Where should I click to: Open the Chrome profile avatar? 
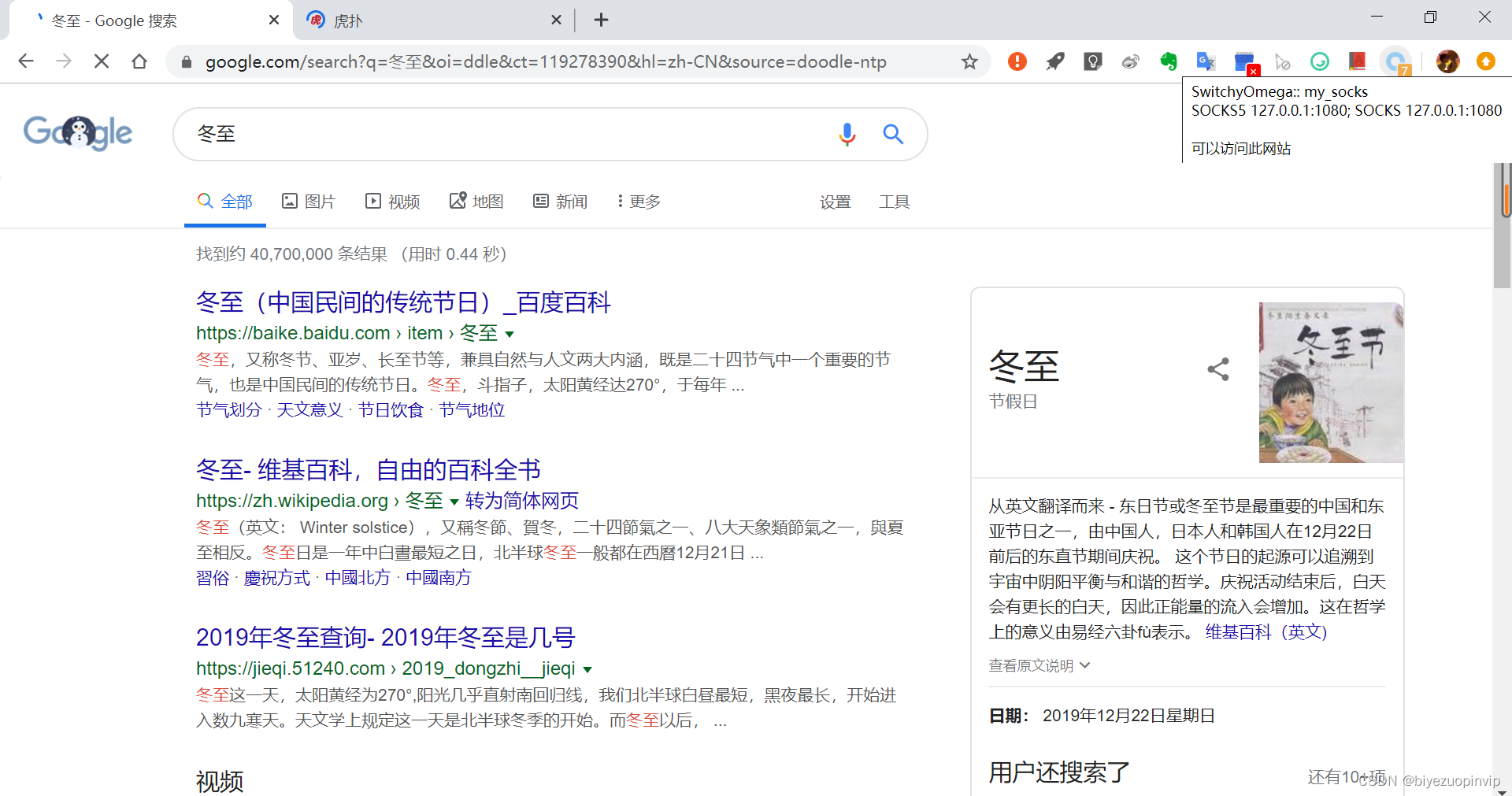tap(1447, 61)
